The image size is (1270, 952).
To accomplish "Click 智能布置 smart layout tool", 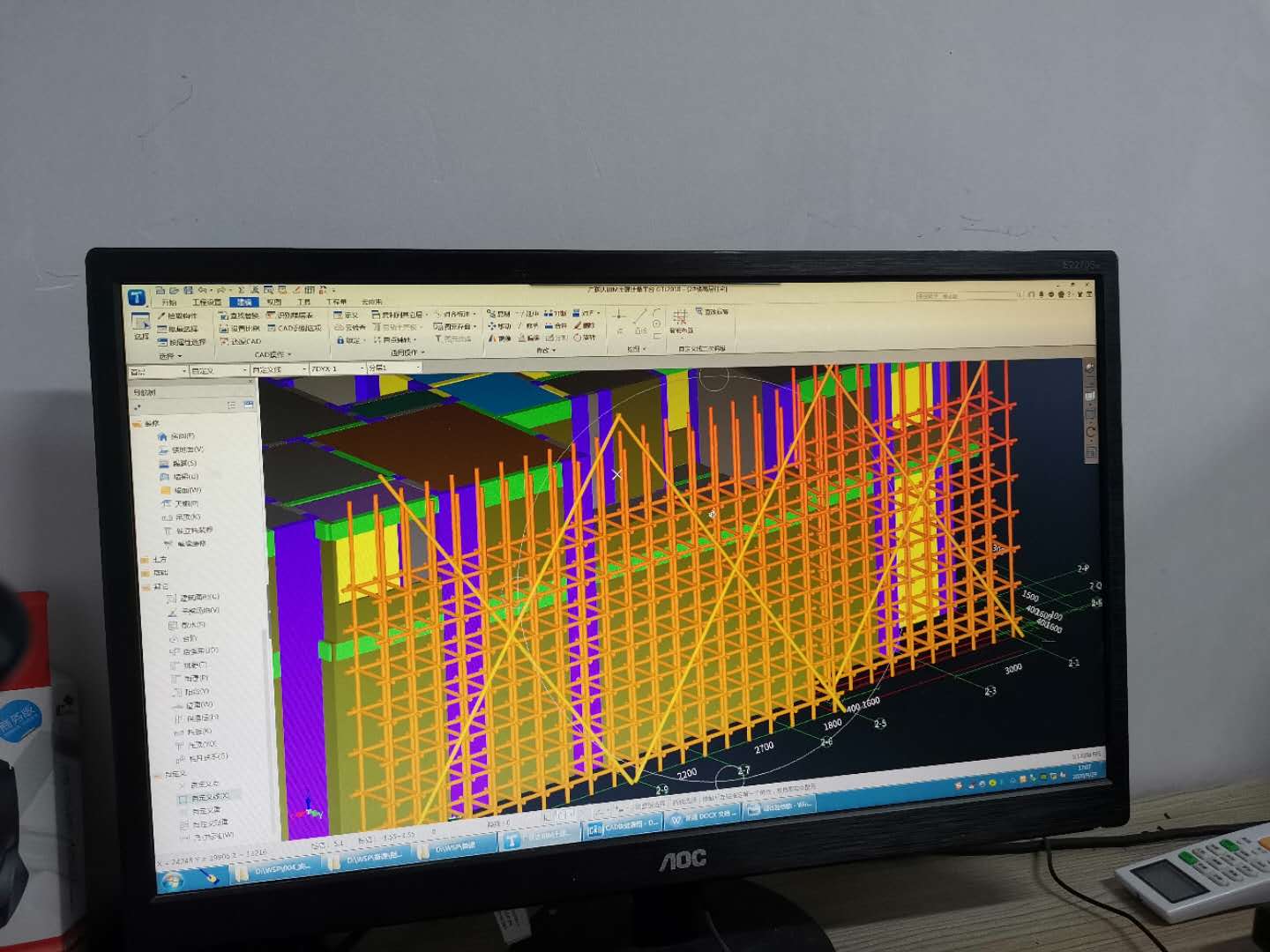I will [x=680, y=323].
